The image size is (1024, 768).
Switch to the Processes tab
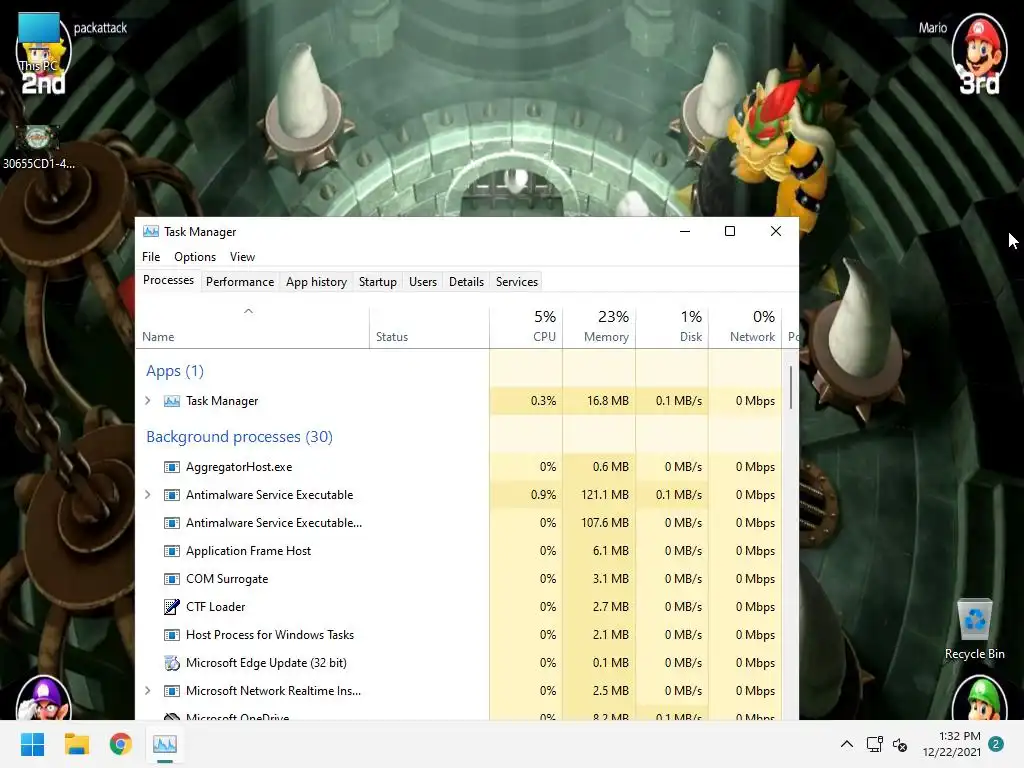click(168, 280)
